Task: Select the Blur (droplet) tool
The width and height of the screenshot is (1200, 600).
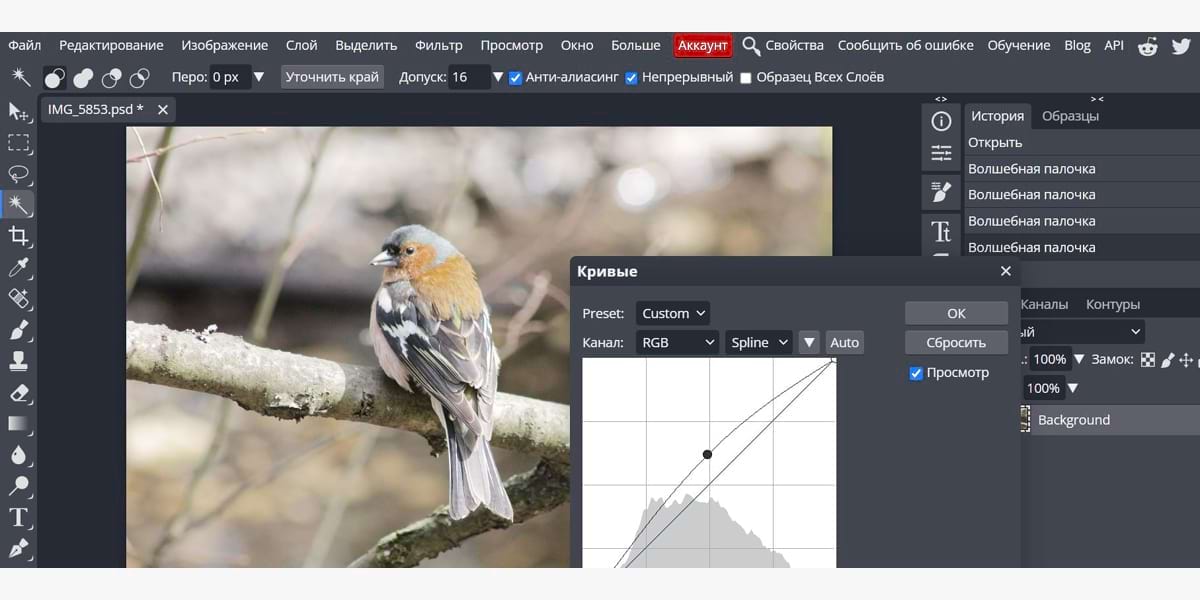Action: (18, 455)
